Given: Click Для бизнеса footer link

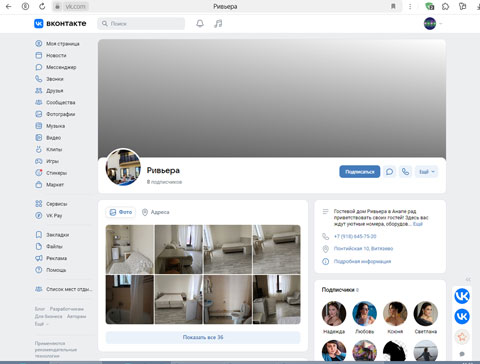Looking at the screenshot, I should (48, 316).
